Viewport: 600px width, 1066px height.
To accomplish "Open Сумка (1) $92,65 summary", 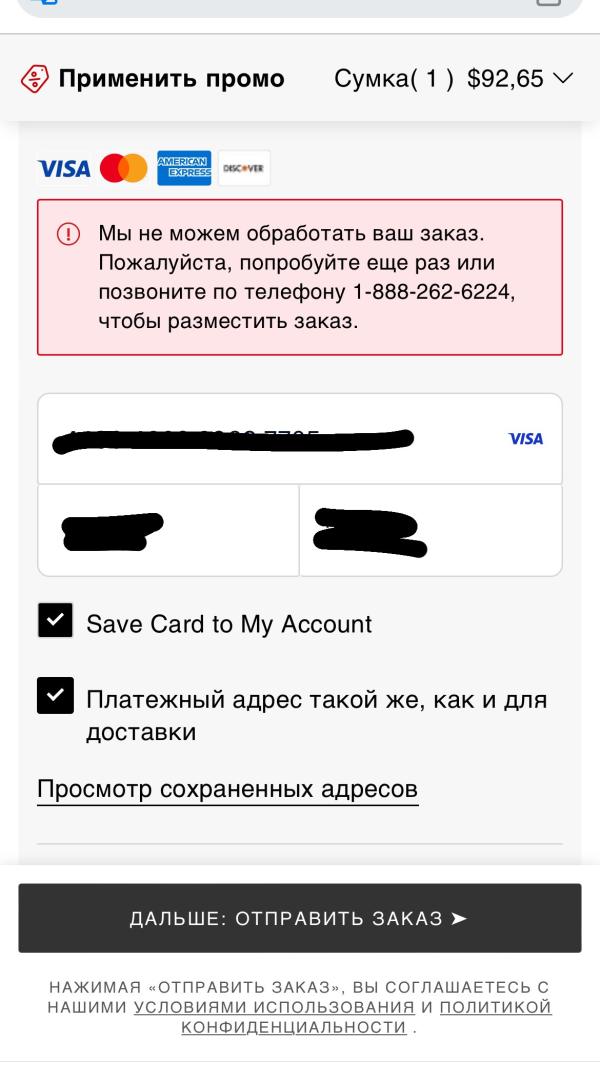I will pyautogui.click(x=454, y=79).
